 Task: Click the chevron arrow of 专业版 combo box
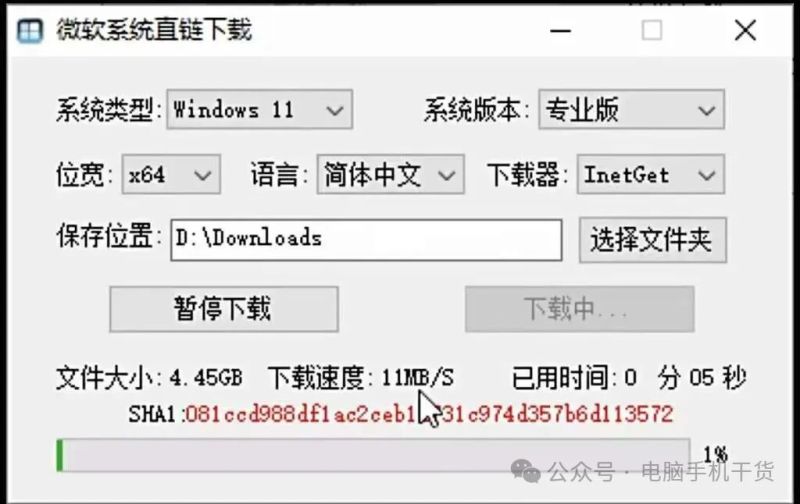coord(707,110)
